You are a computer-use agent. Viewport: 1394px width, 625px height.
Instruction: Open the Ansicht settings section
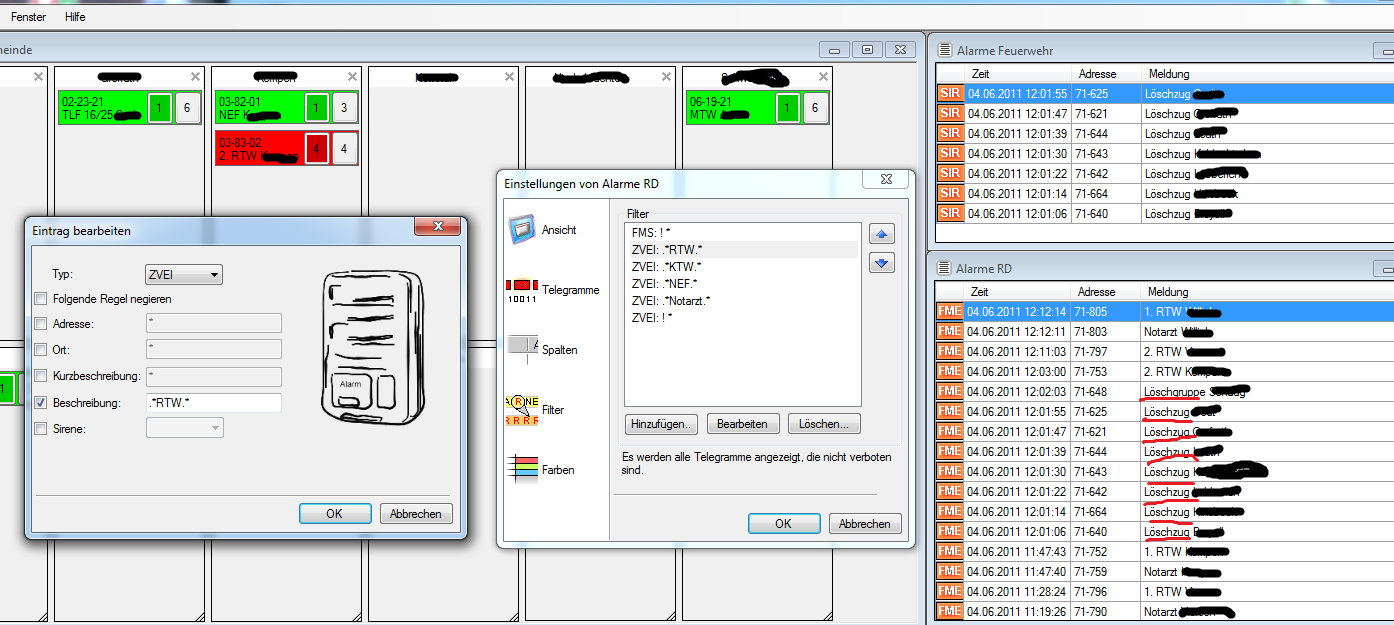click(523, 229)
